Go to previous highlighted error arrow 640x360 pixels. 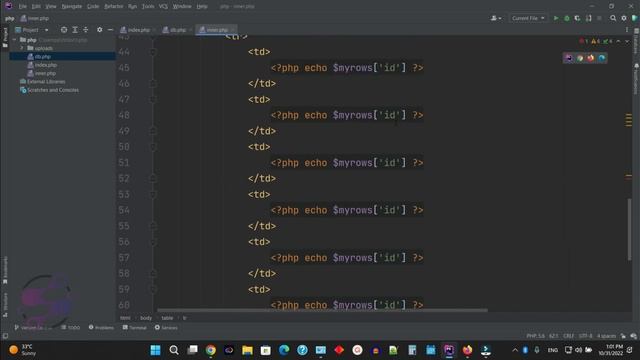pyautogui.click(x=618, y=41)
